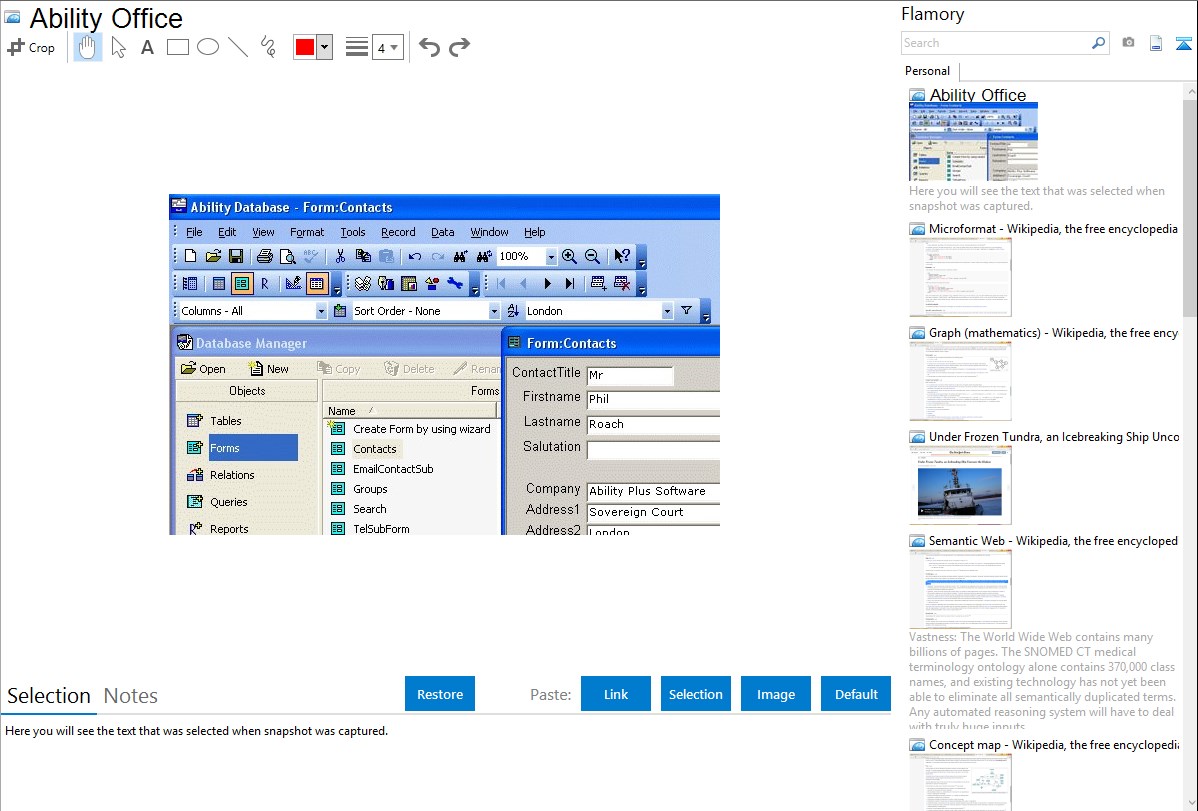1198x811 pixels.
Task: Open the Microformat Wikipedia snapshot title
Action: click(1053, 229)
